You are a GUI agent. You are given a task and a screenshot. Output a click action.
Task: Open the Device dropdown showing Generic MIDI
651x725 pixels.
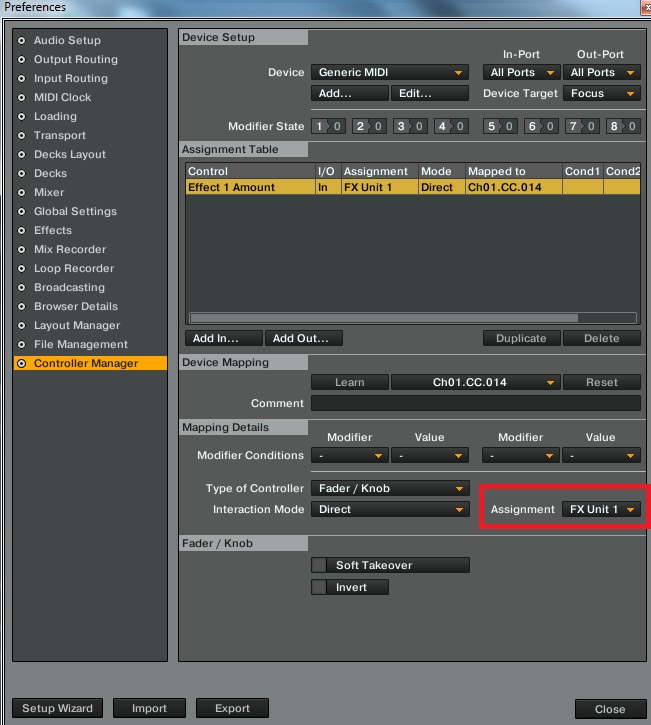[390, 72]
